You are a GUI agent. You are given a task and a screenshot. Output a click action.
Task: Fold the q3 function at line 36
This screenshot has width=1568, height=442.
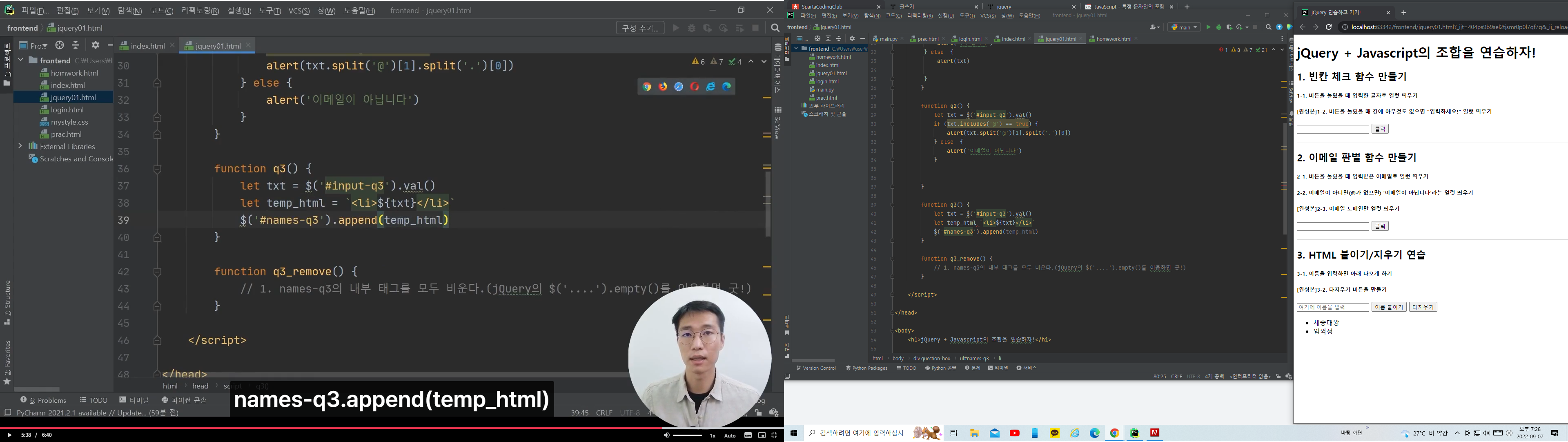(x=157, y=169)
